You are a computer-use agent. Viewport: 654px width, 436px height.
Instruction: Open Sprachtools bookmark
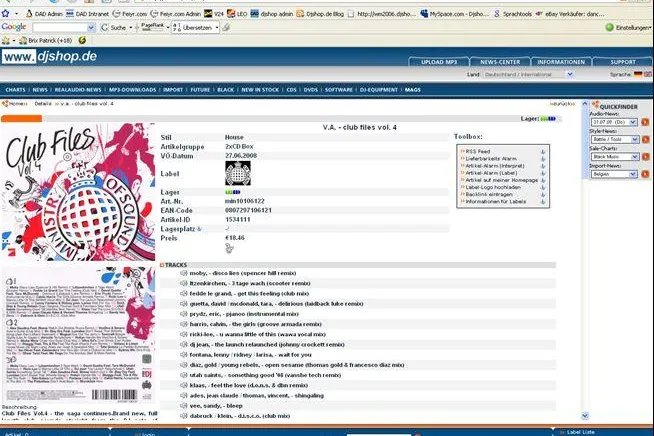[513, 14]
